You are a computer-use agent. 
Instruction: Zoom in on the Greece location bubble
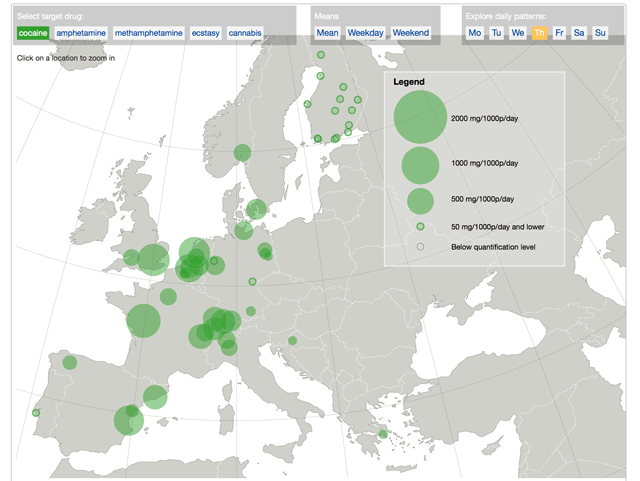pyautogui.click(x=383, y=434)
